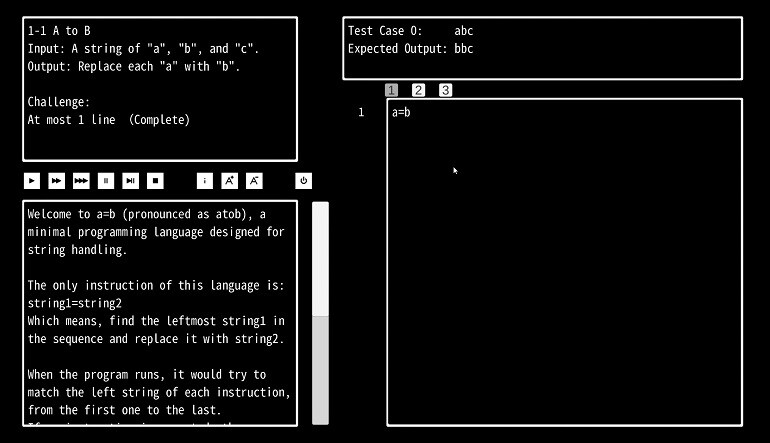
Task: Switch to code tab 3
Action: [x=445, y=90]
